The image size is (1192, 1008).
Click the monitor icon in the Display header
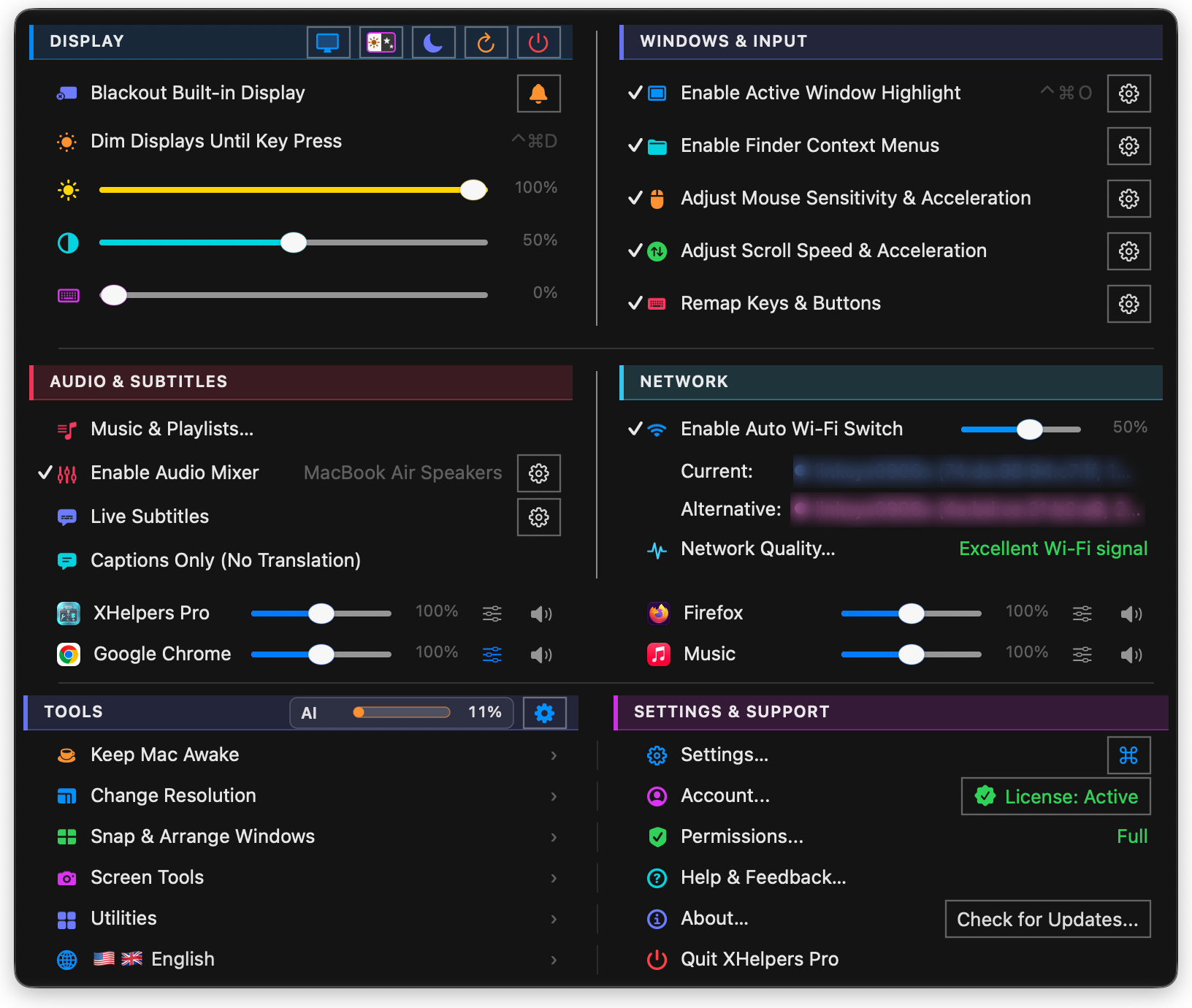[328, 42]
